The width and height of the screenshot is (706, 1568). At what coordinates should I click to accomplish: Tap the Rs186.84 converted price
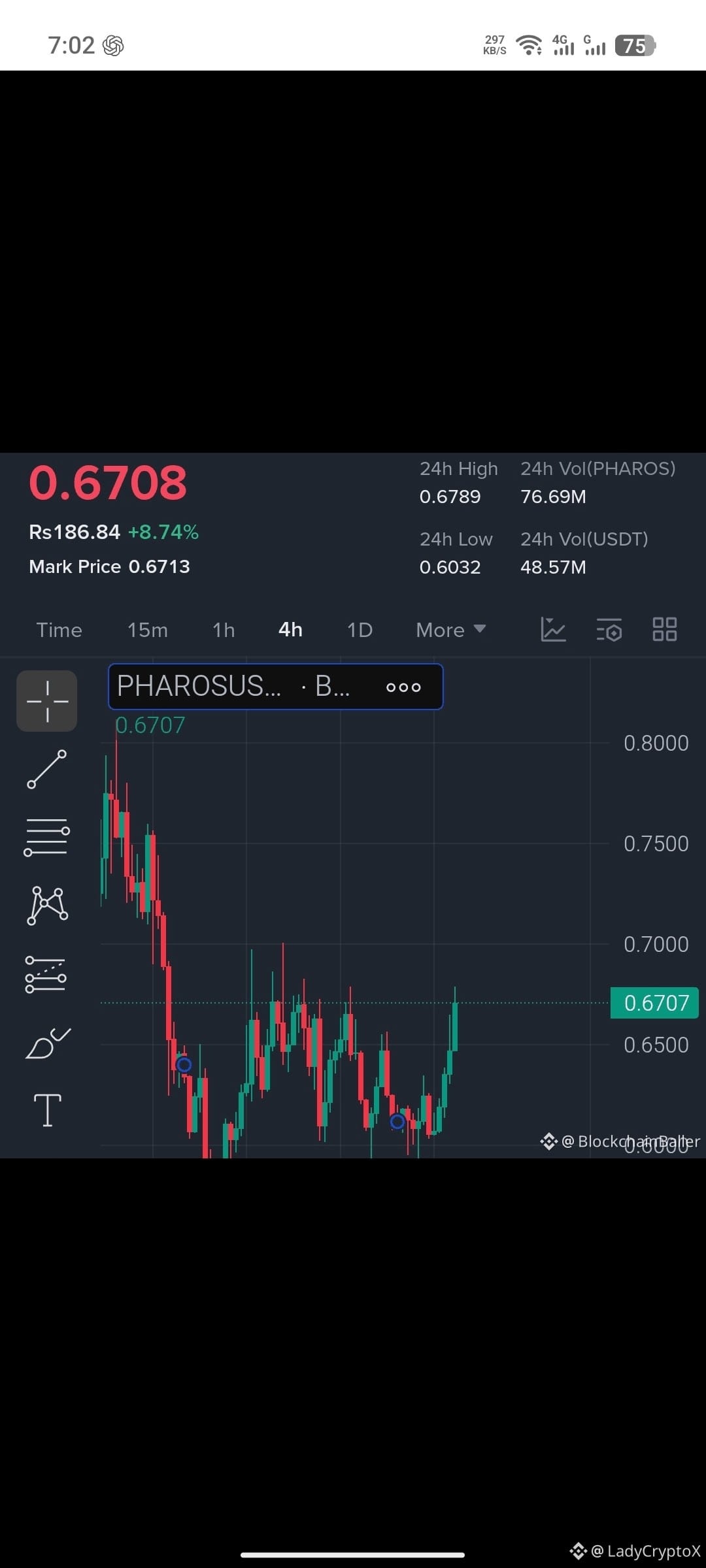point(75,532)
